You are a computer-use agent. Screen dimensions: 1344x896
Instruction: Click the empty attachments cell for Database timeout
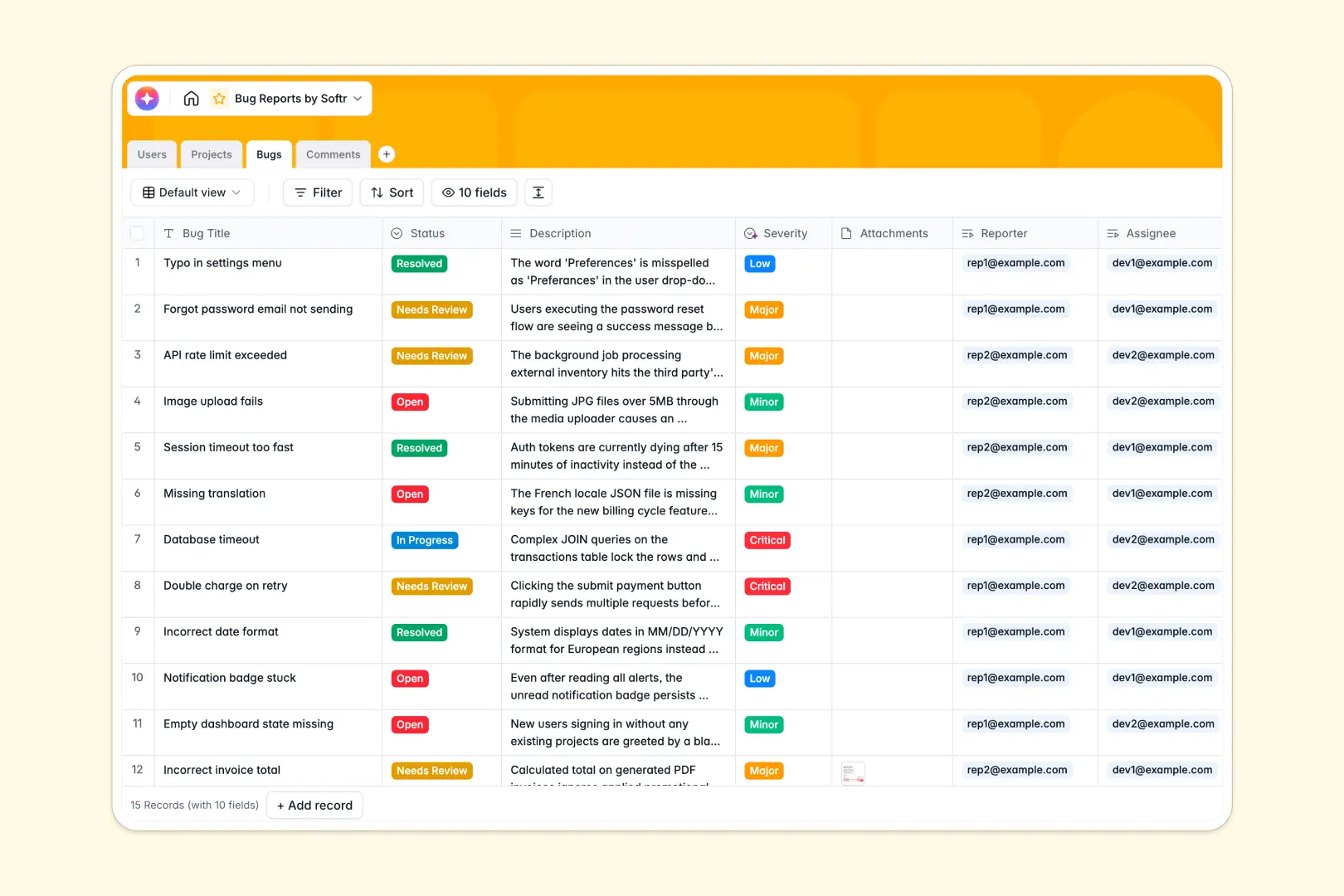point(893,548)
